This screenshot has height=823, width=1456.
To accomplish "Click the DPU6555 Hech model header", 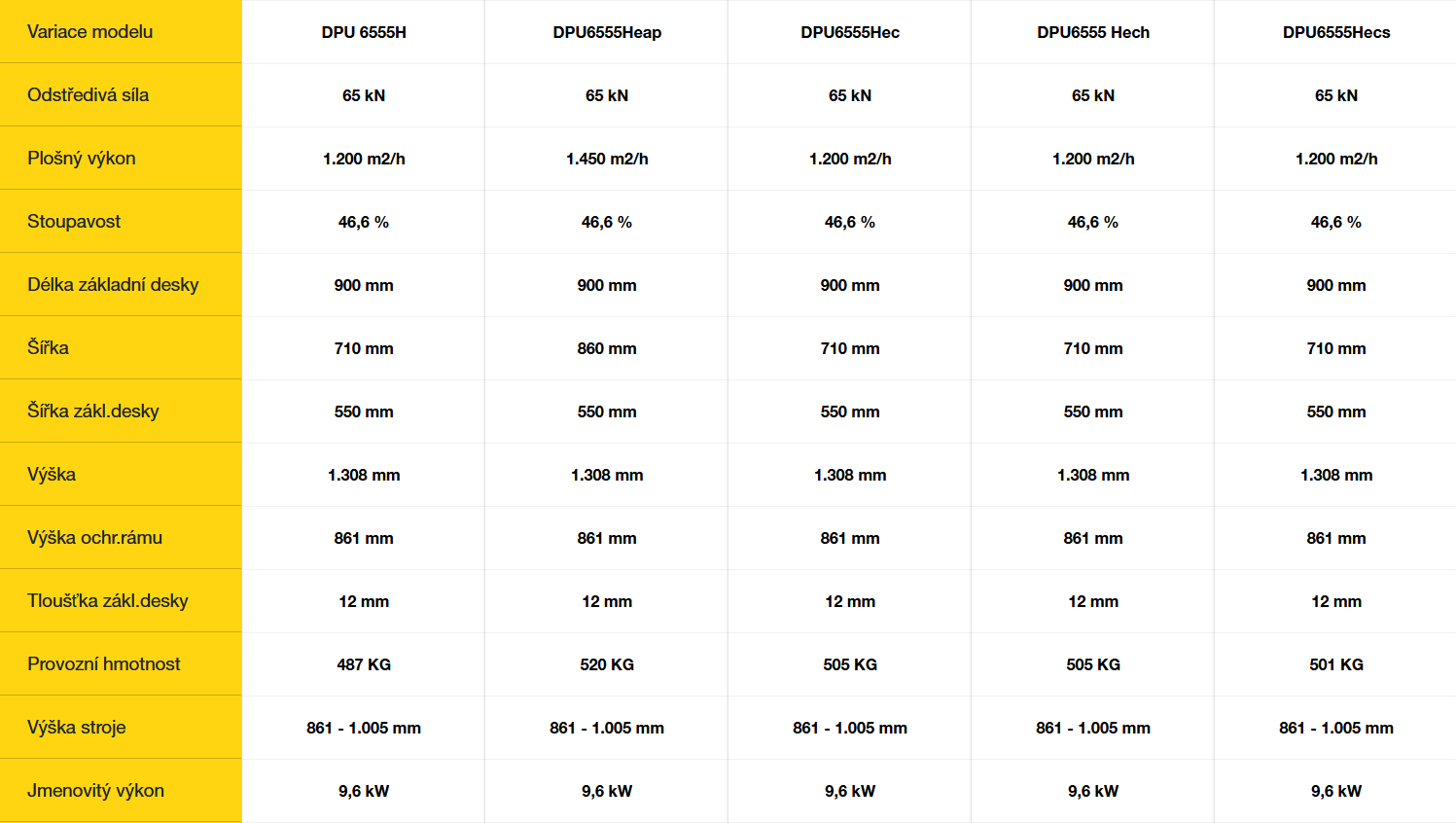I will (1093, 32).
